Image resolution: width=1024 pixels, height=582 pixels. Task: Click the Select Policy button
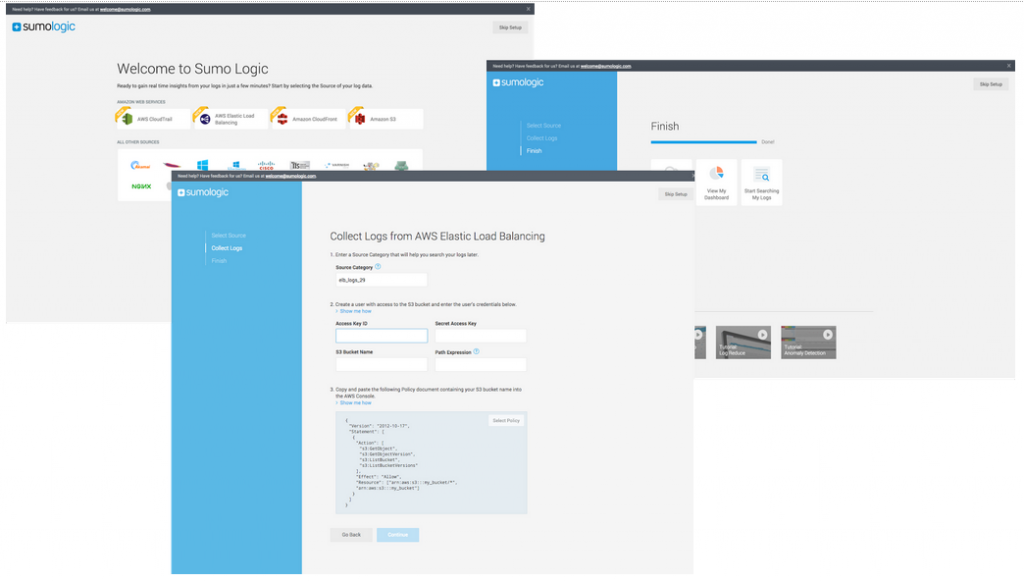[506, 421]
